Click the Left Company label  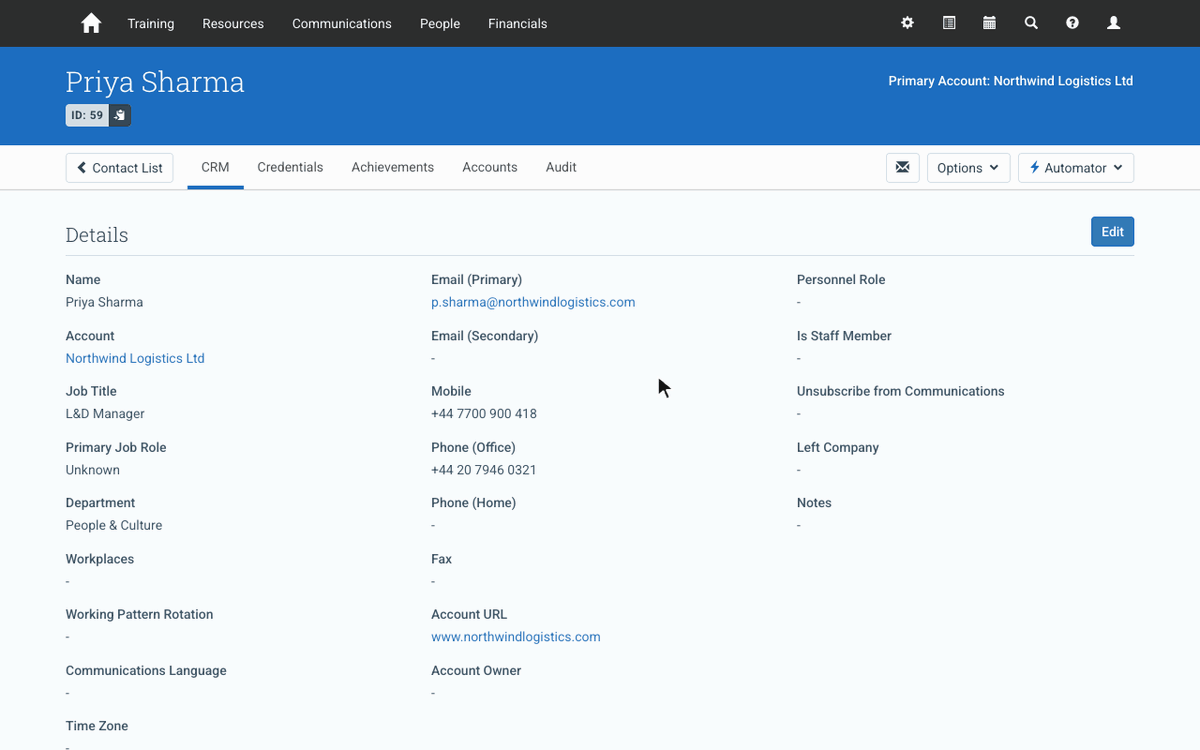pyautogui.click(x=838, y=447)
